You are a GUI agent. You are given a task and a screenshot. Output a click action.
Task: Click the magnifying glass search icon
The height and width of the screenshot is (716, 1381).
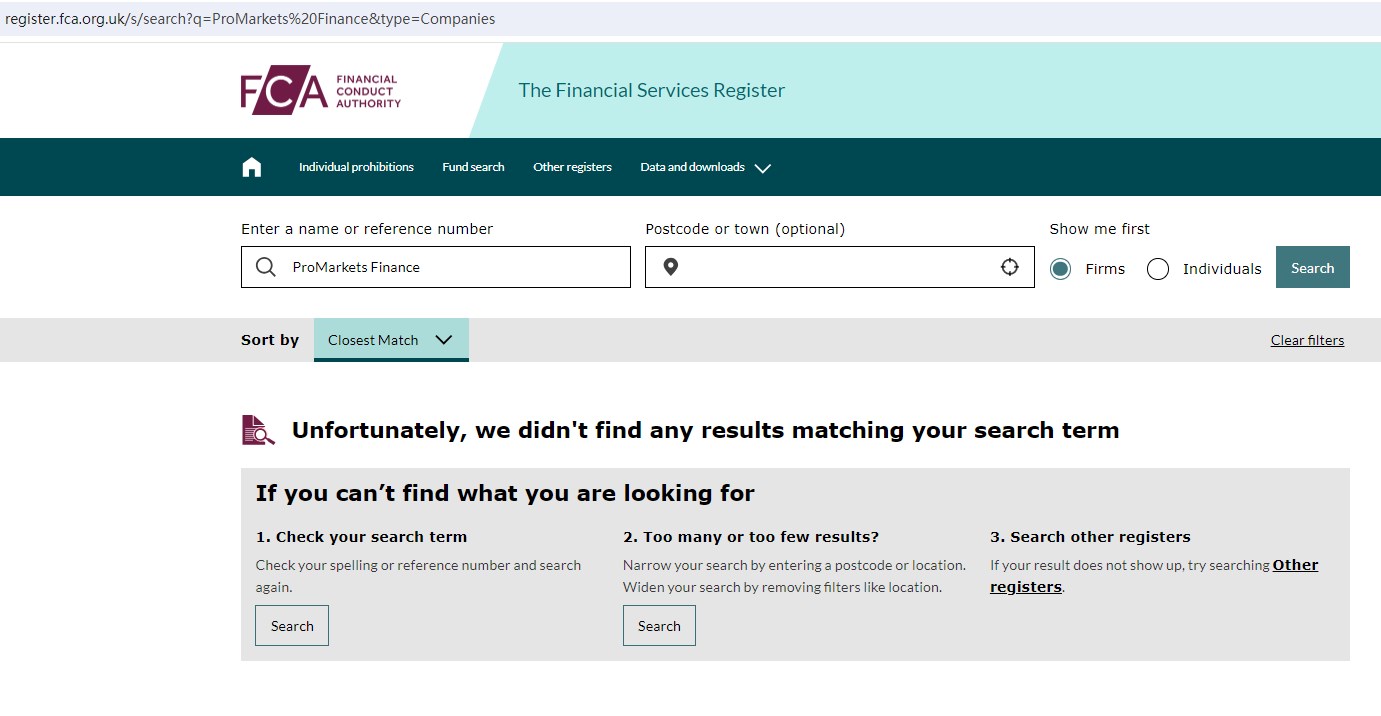click(266, 267)
